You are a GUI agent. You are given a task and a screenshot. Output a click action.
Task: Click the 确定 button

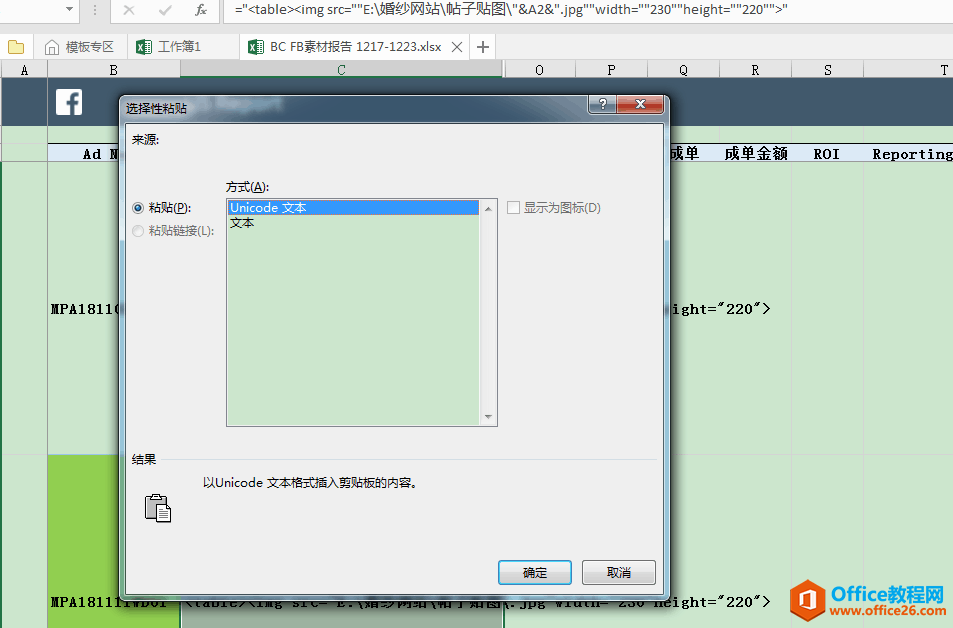click(x=535, y=573)
